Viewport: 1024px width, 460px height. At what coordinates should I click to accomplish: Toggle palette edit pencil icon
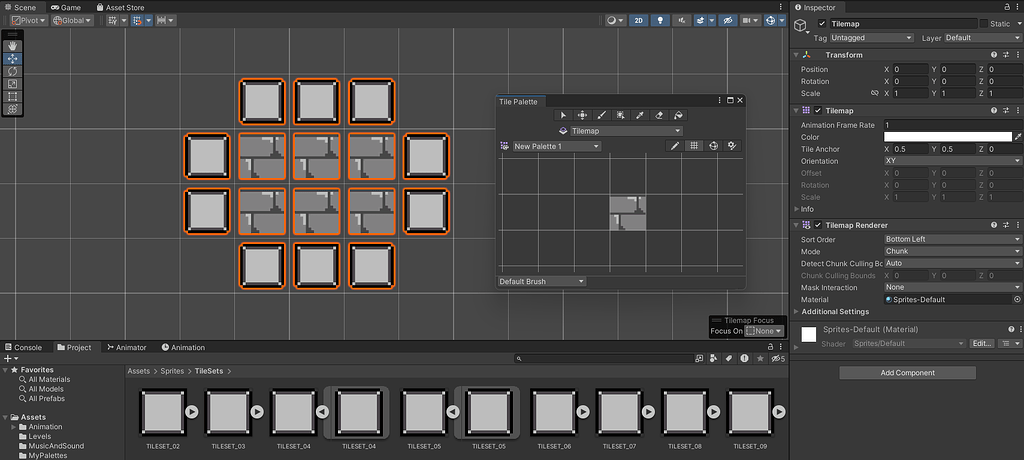pyautogui.click(x=675, y=146)
